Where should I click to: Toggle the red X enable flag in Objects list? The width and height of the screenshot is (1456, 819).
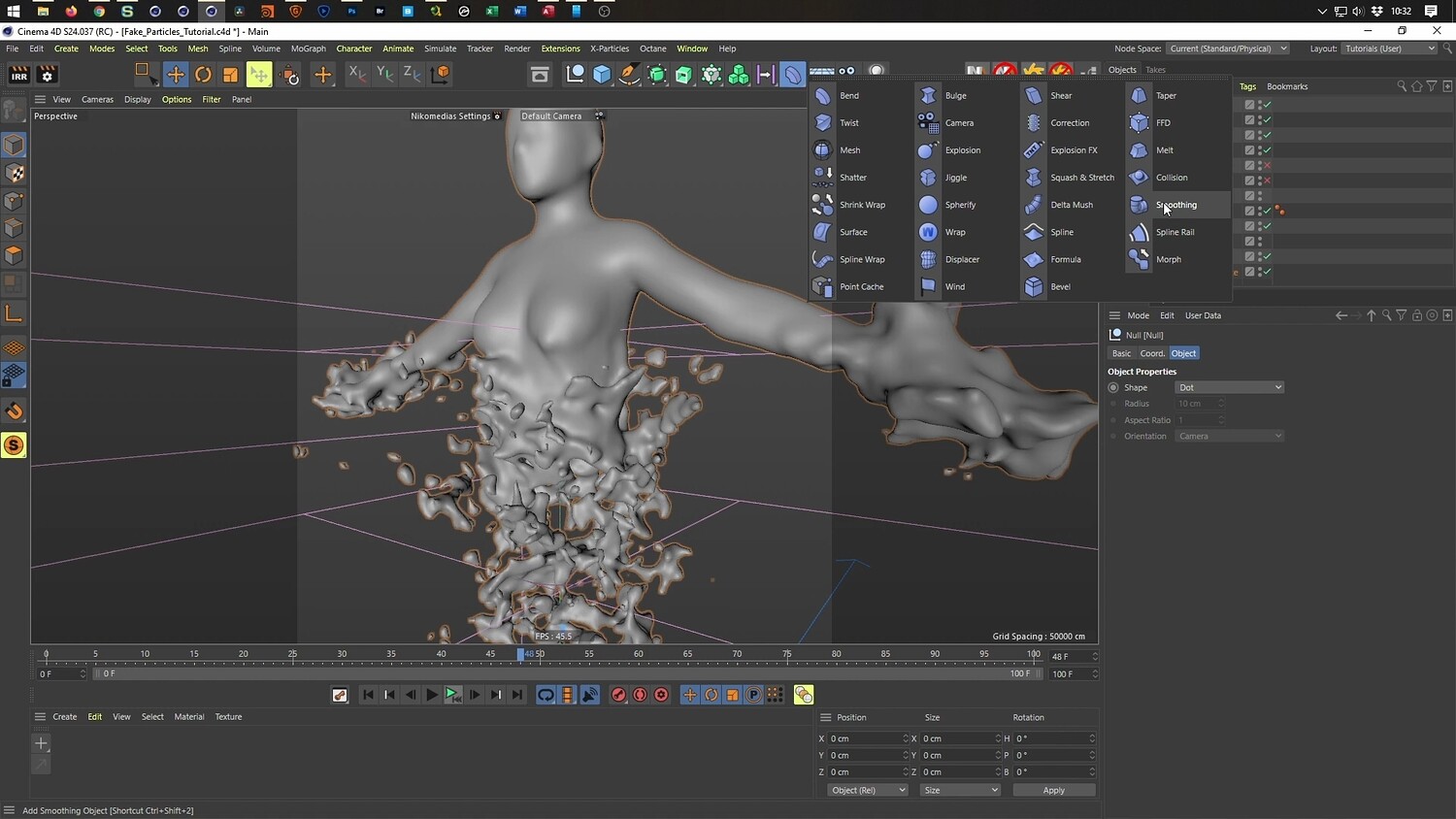(x=1267, y=165)
